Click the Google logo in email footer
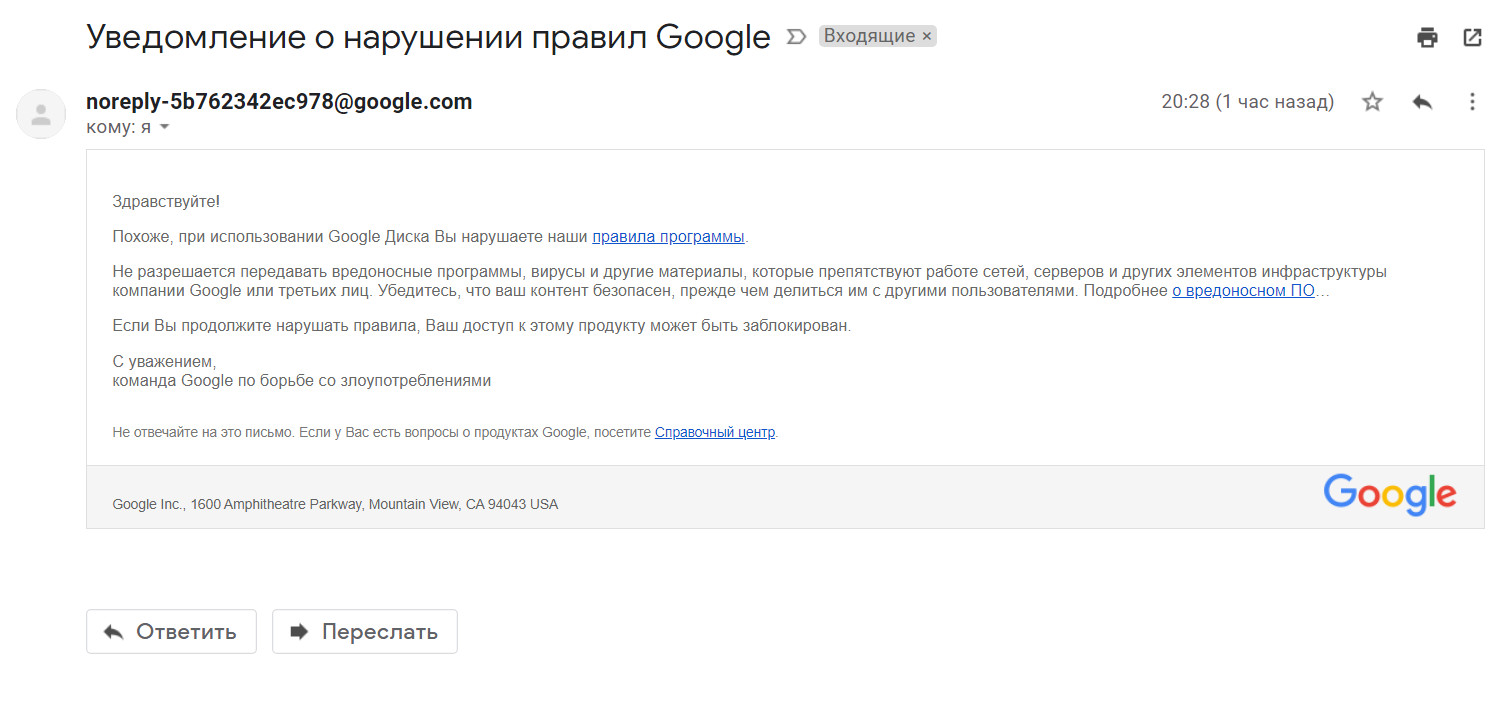The width and height of the screenshot is (1501, 718). tap(1389, 495)
